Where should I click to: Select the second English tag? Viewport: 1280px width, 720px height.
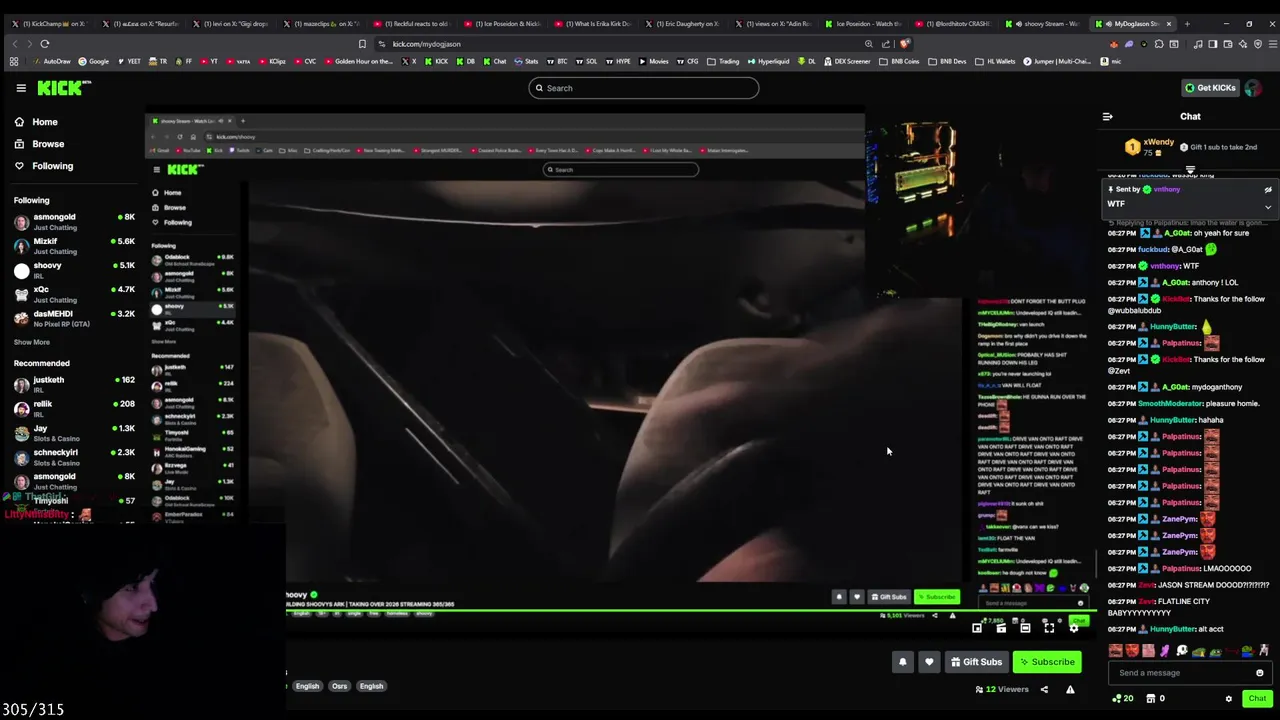[x=371, y=687]
